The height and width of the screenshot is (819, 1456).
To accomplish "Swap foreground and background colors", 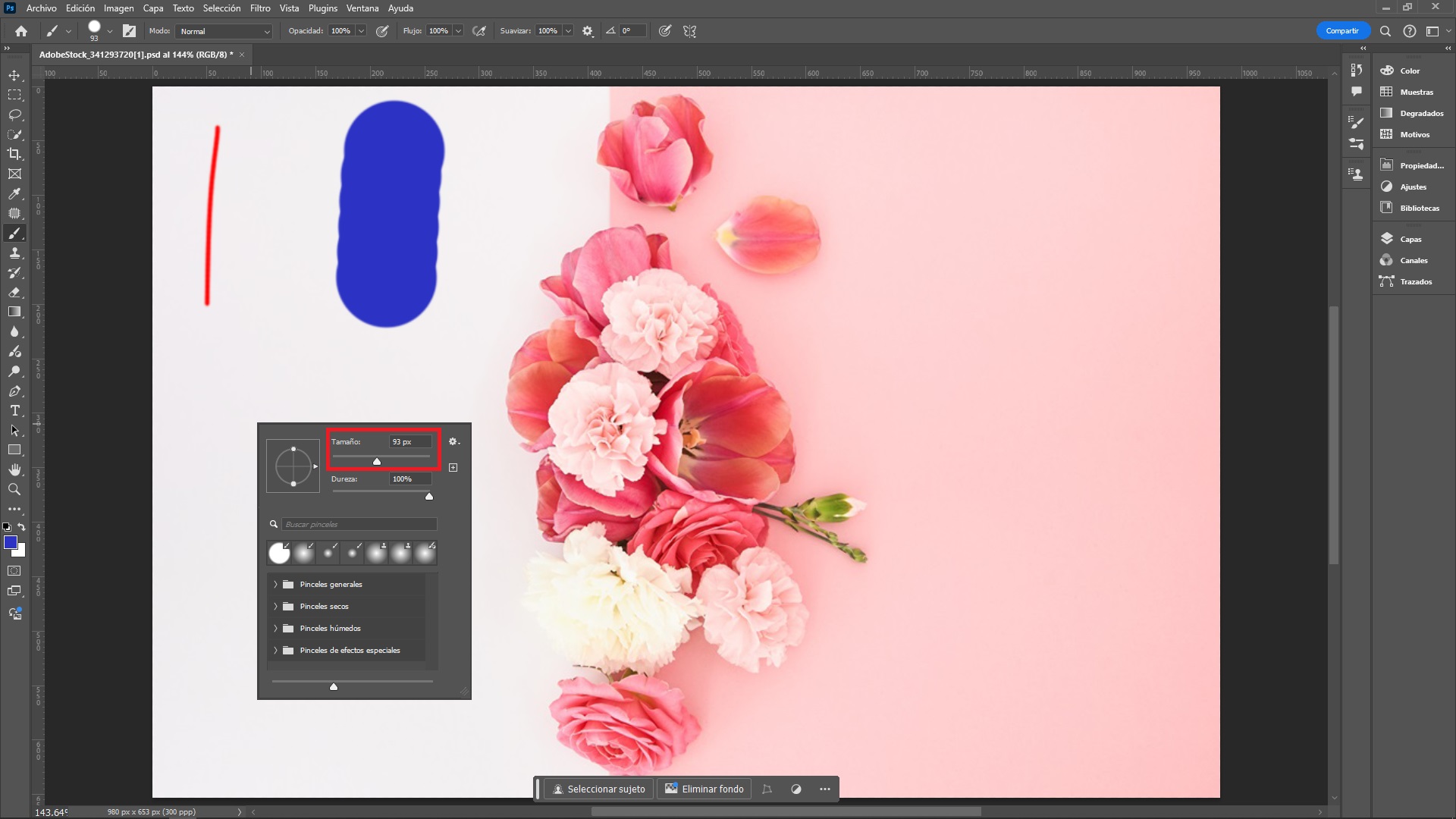I will pyautogui.click(x=21, y=527).
